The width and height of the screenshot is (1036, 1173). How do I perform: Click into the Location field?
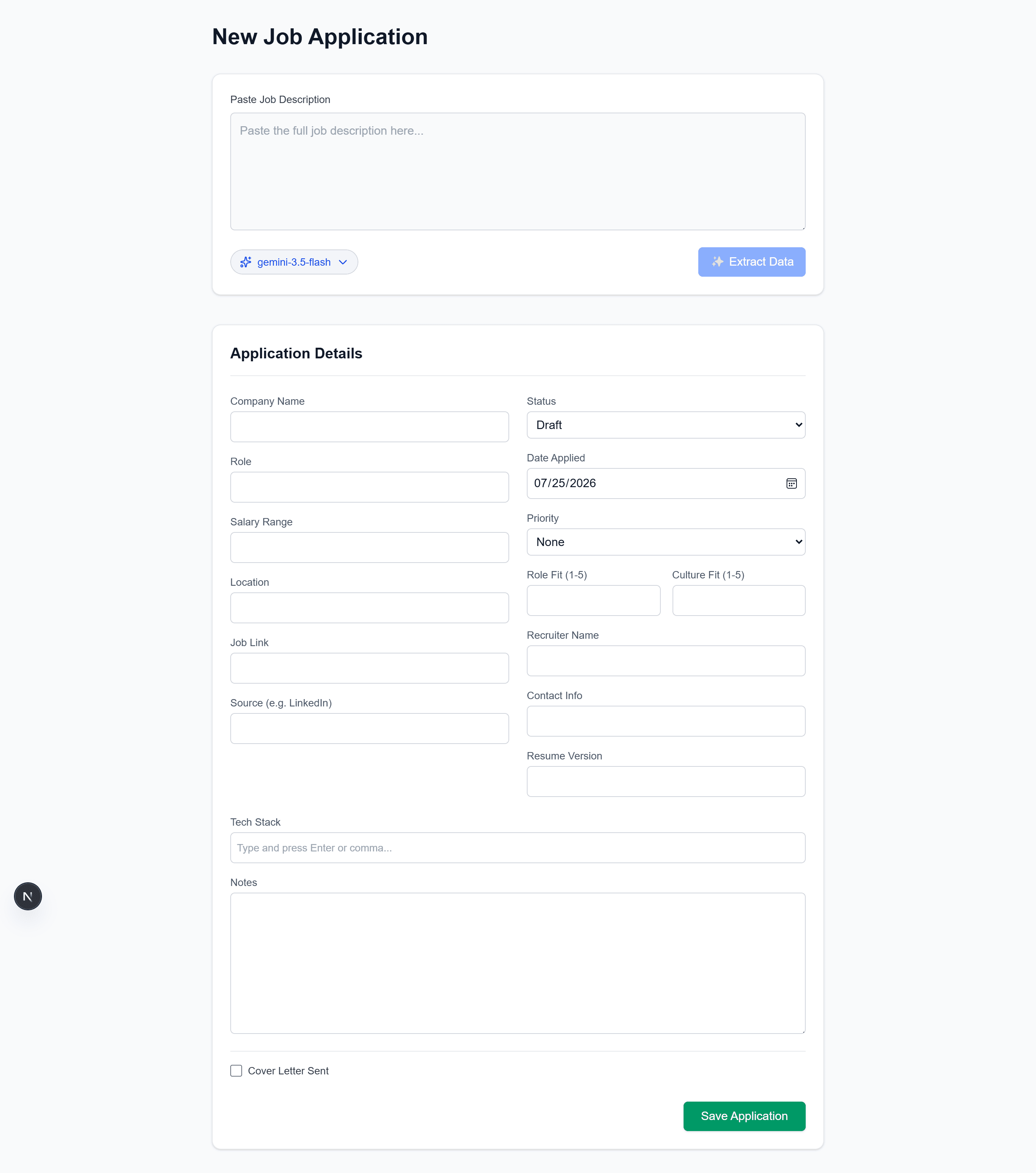[369, 608]
